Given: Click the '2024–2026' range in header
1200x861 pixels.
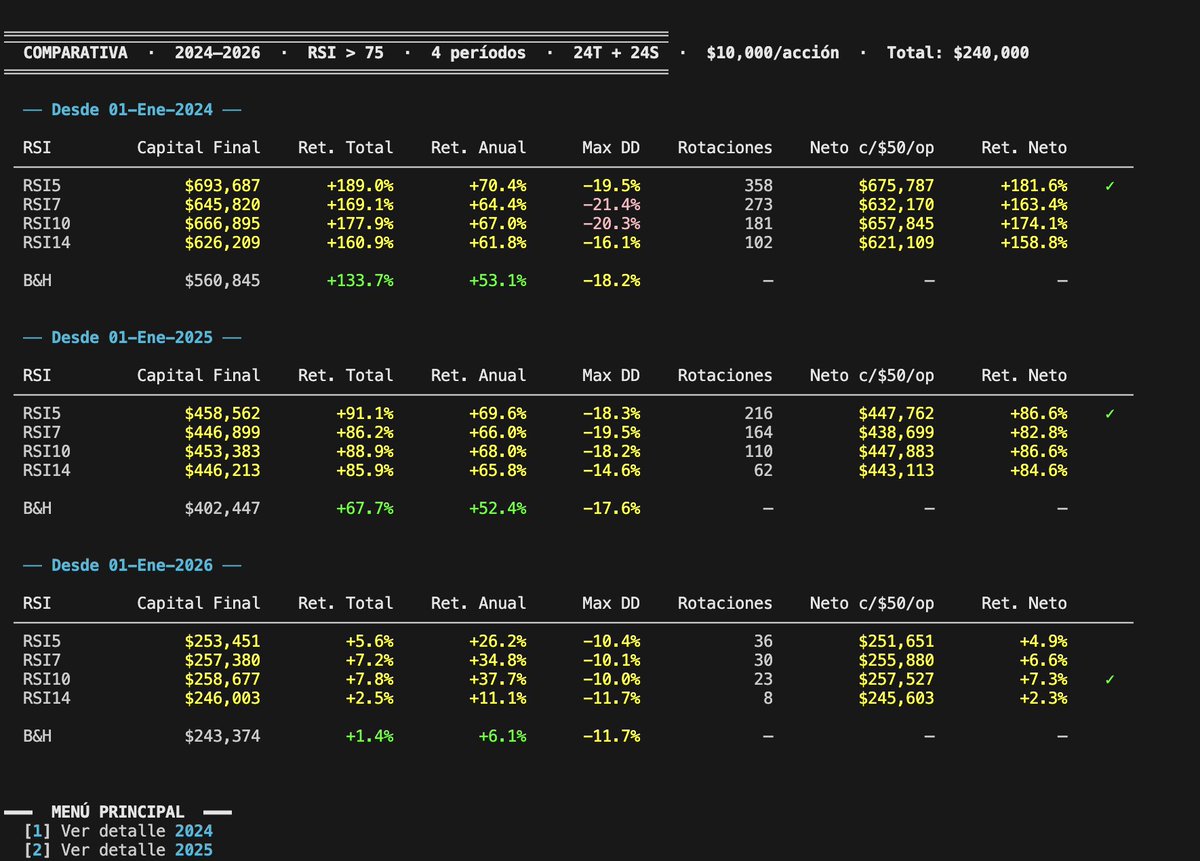Looking at the screenshot, I should (x=217, y=52).
